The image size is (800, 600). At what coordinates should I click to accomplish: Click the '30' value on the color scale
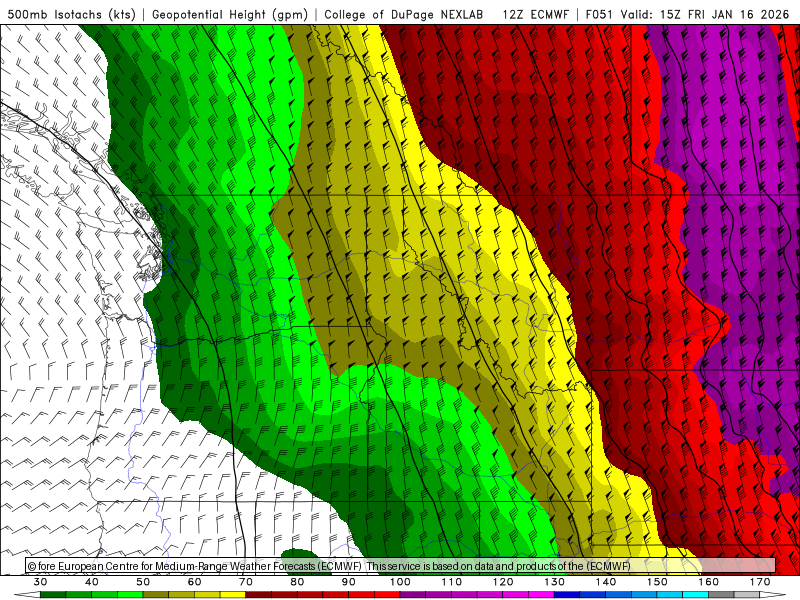[40, 582]
